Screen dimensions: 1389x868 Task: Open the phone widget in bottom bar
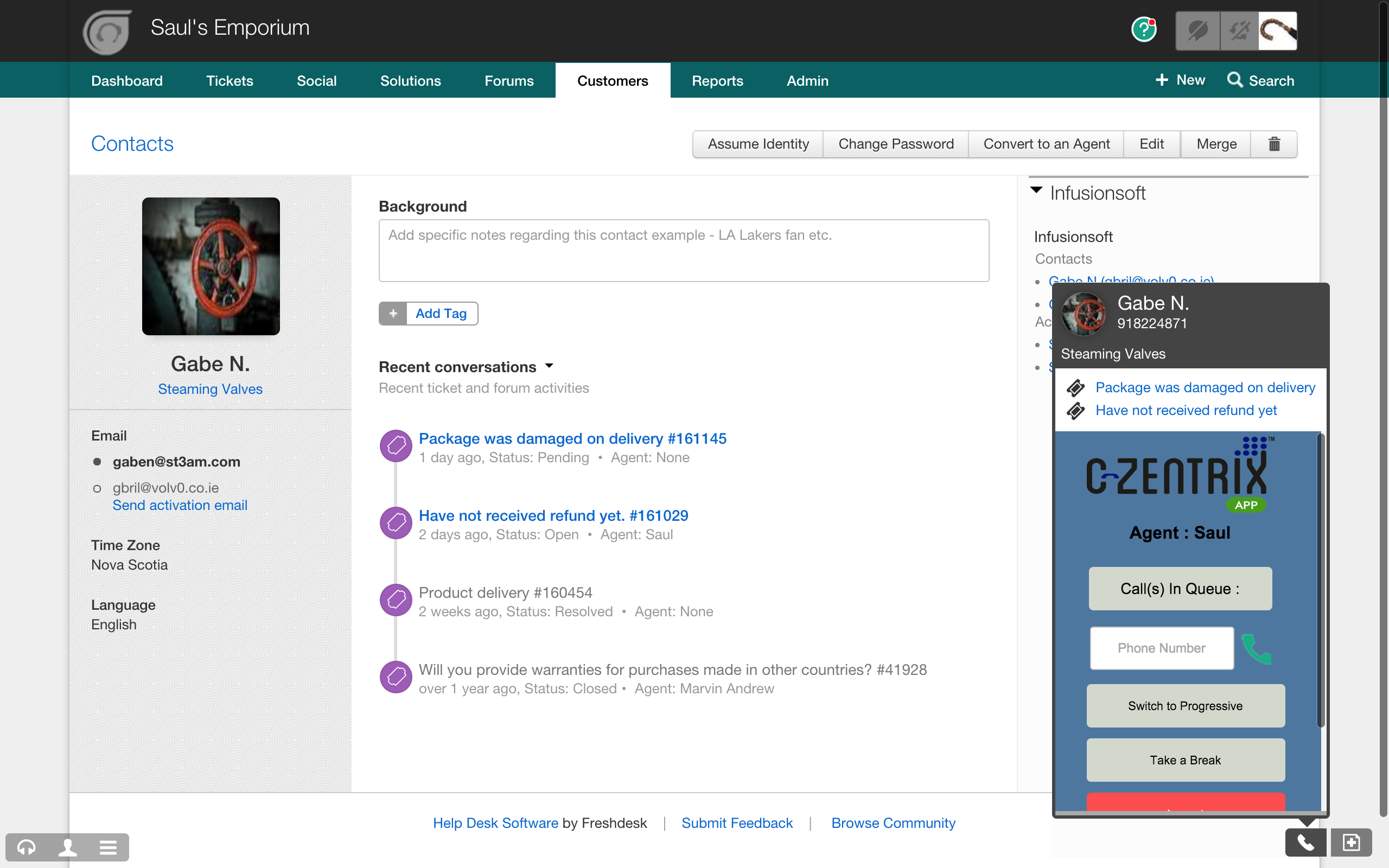[x=1305, y=842]
